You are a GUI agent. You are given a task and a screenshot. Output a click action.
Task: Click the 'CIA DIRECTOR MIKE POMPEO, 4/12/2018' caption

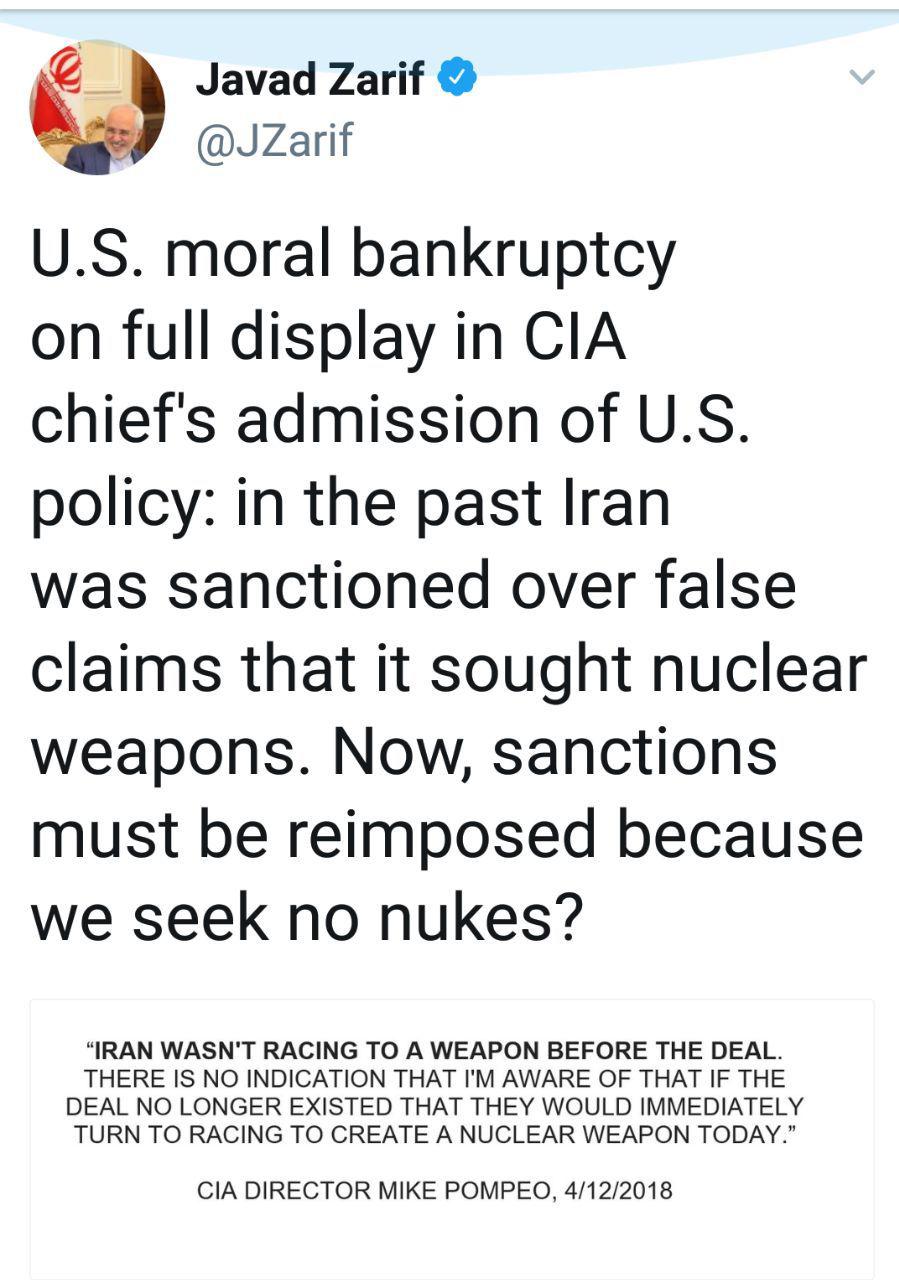coord(435,1191)
